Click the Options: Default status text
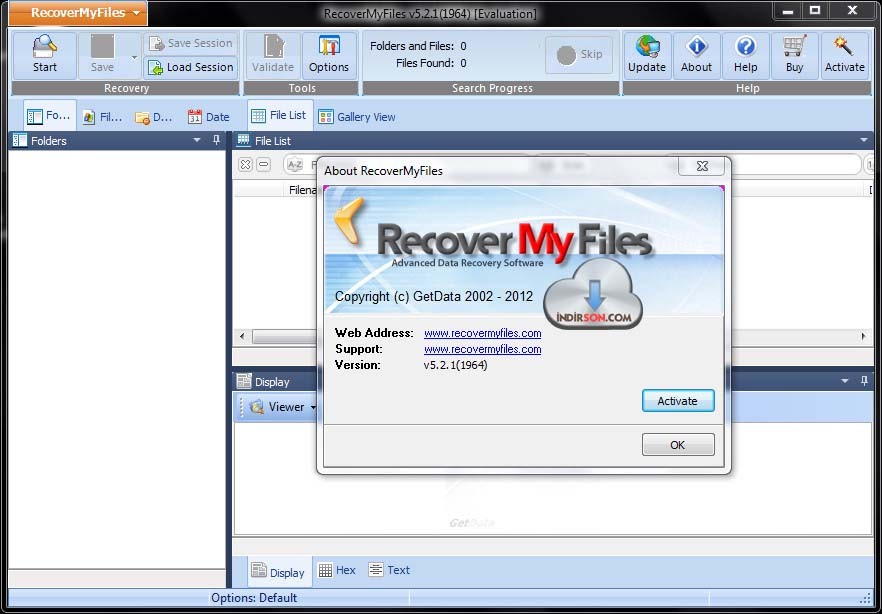Viewport: 882px width, 614px height. point(254,598)
